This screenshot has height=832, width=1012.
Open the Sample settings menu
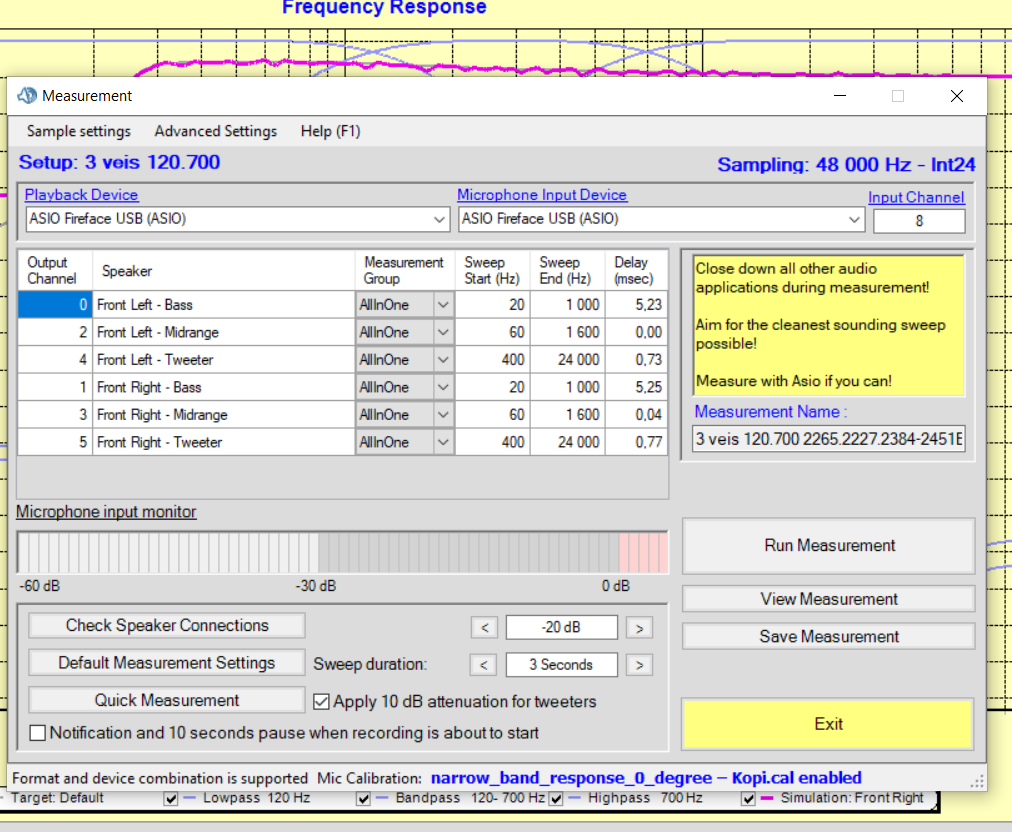point(78,131)
